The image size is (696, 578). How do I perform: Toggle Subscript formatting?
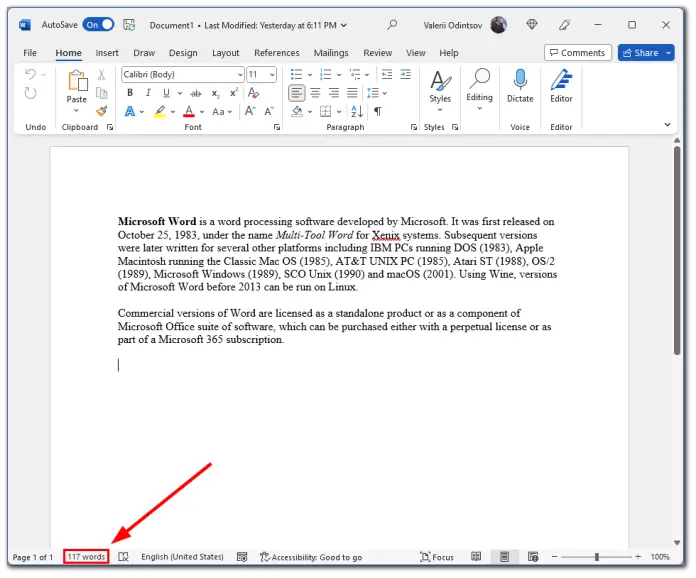[215, 93]
